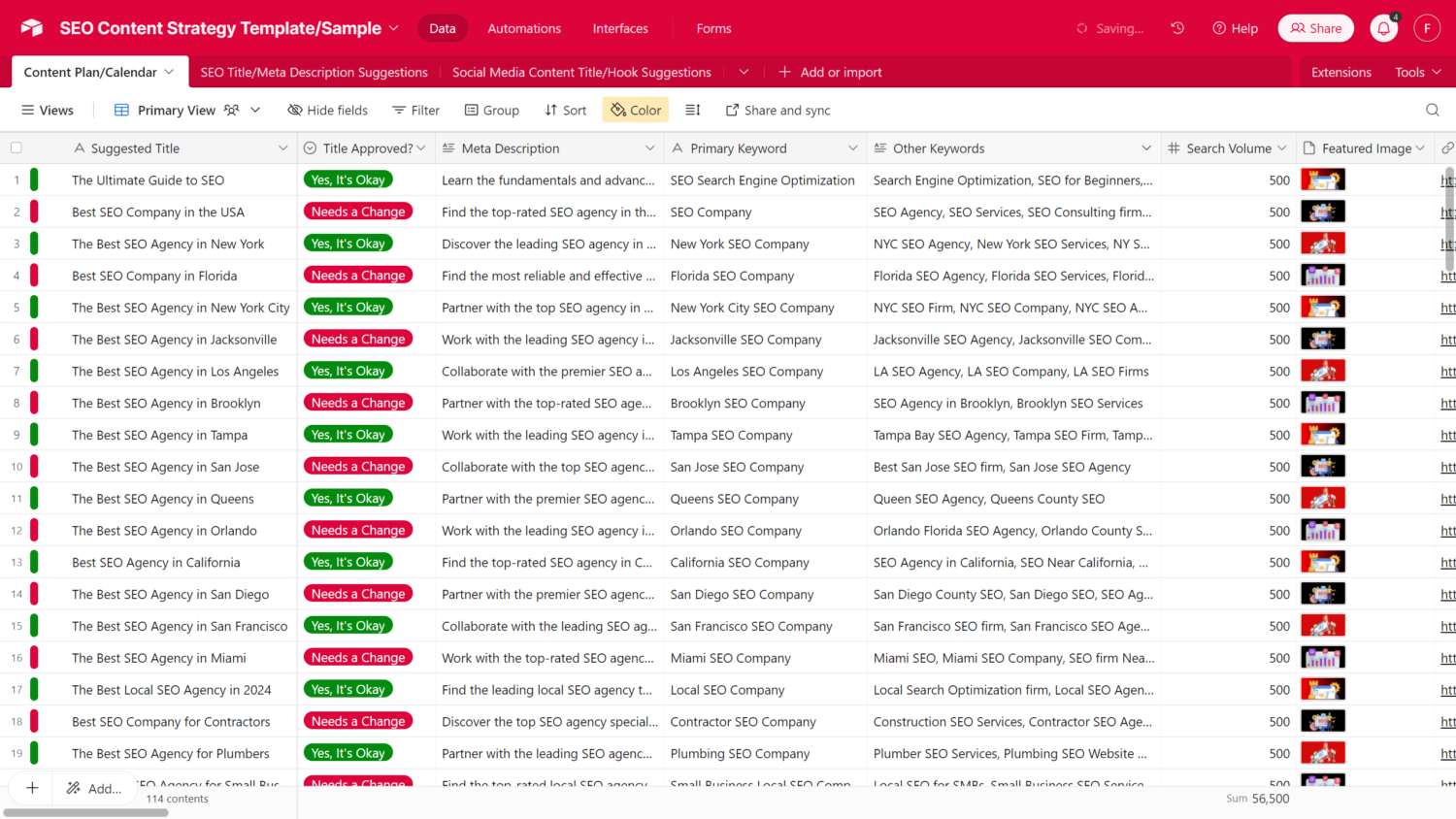The width and height of the screenshot is (1456, 819).
Task: Open the Color records option
Action: (636, 111)
